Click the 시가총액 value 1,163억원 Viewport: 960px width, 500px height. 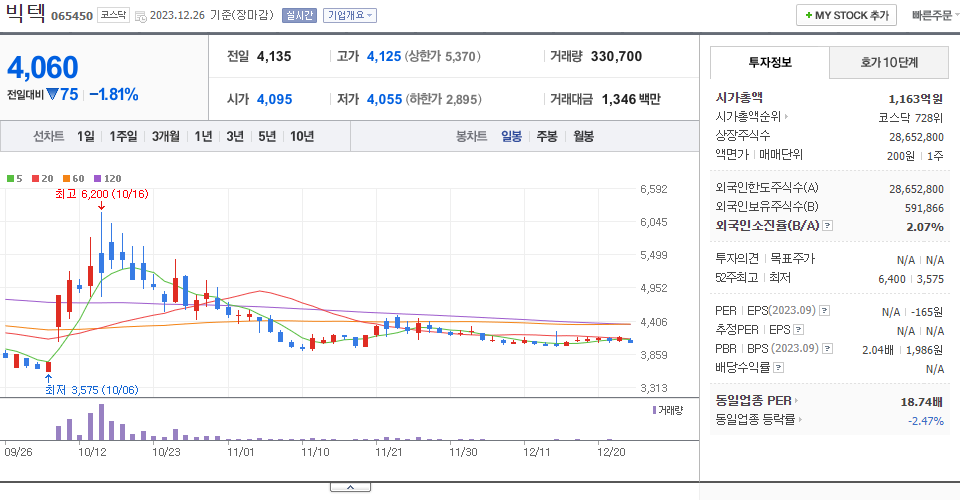coord(915,99)
